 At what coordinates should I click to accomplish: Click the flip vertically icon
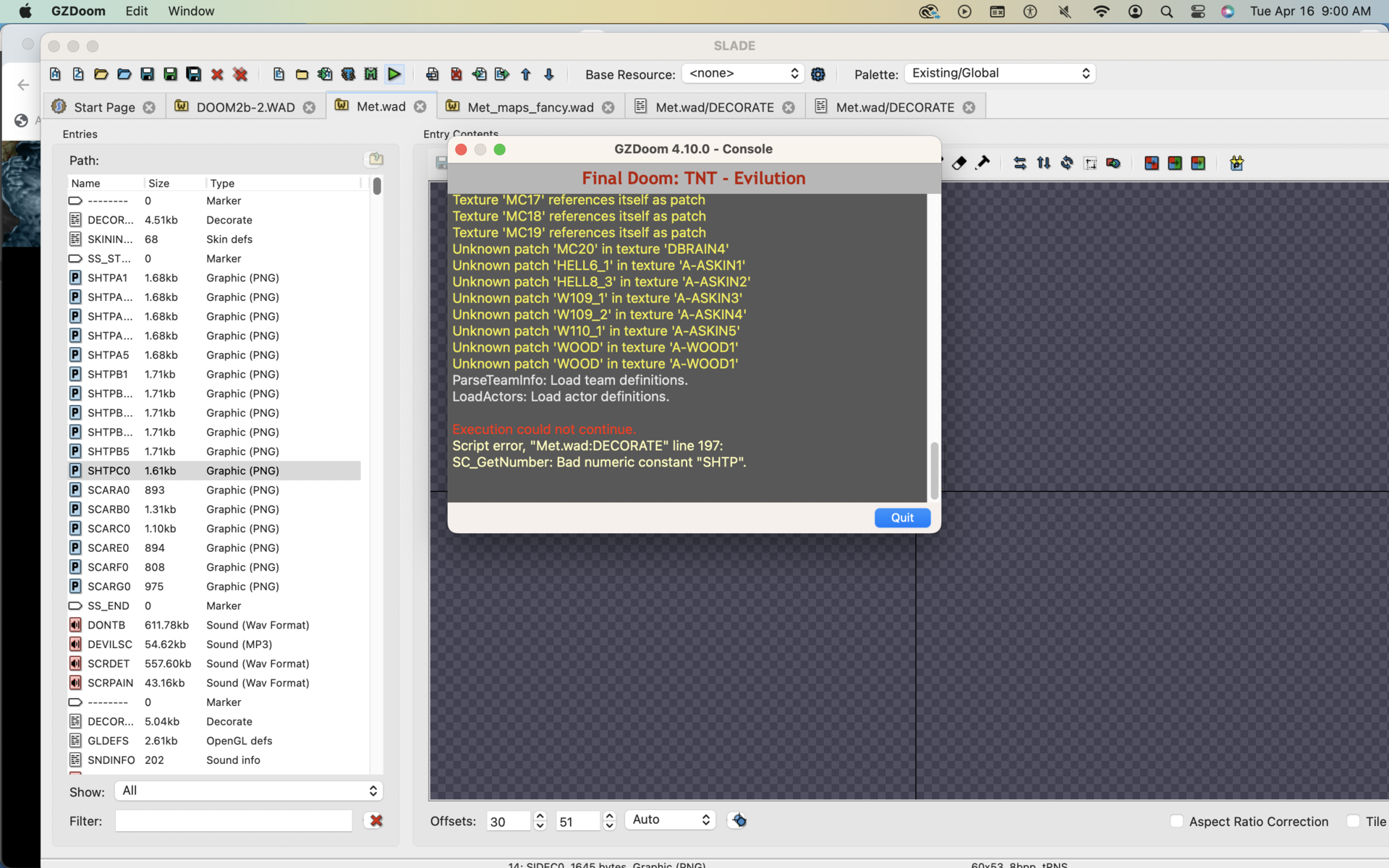pos(1043,163)
